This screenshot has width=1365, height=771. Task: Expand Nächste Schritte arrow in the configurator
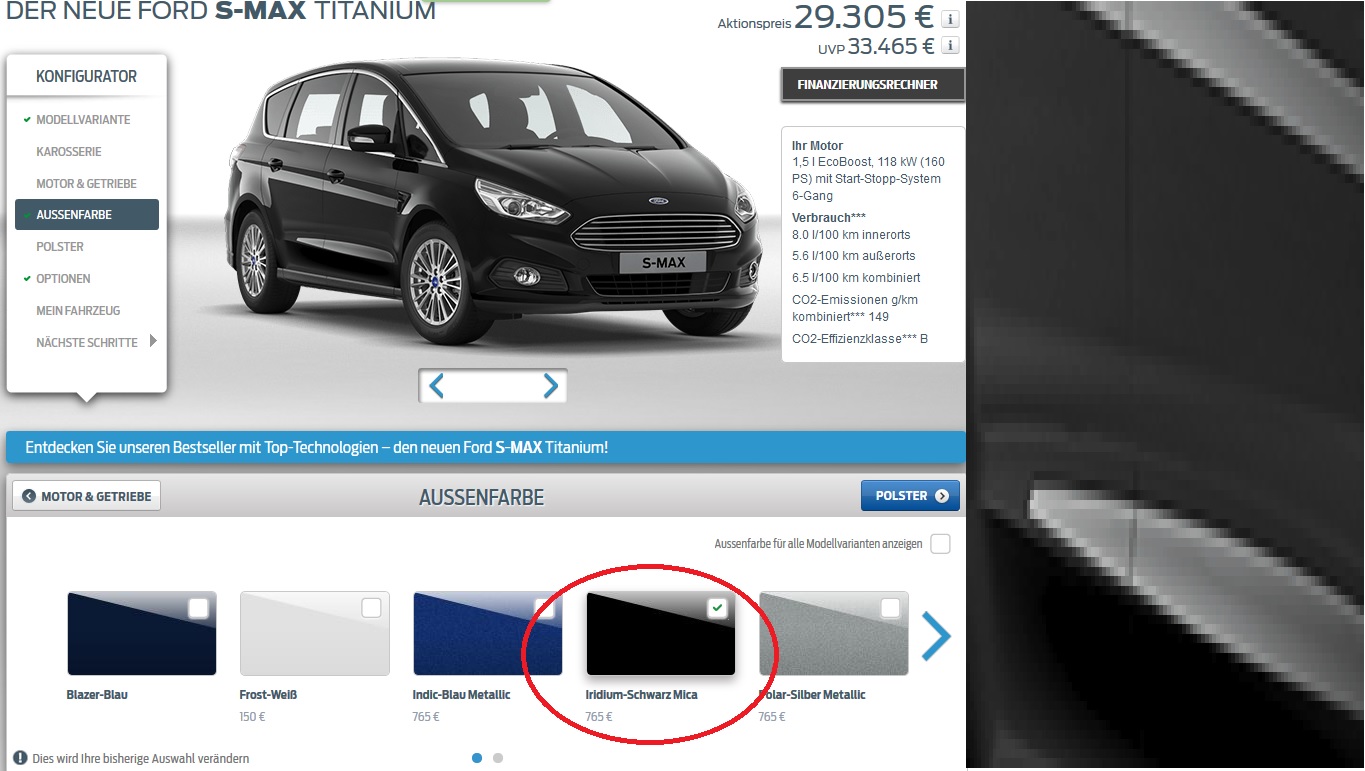(153, 341)
